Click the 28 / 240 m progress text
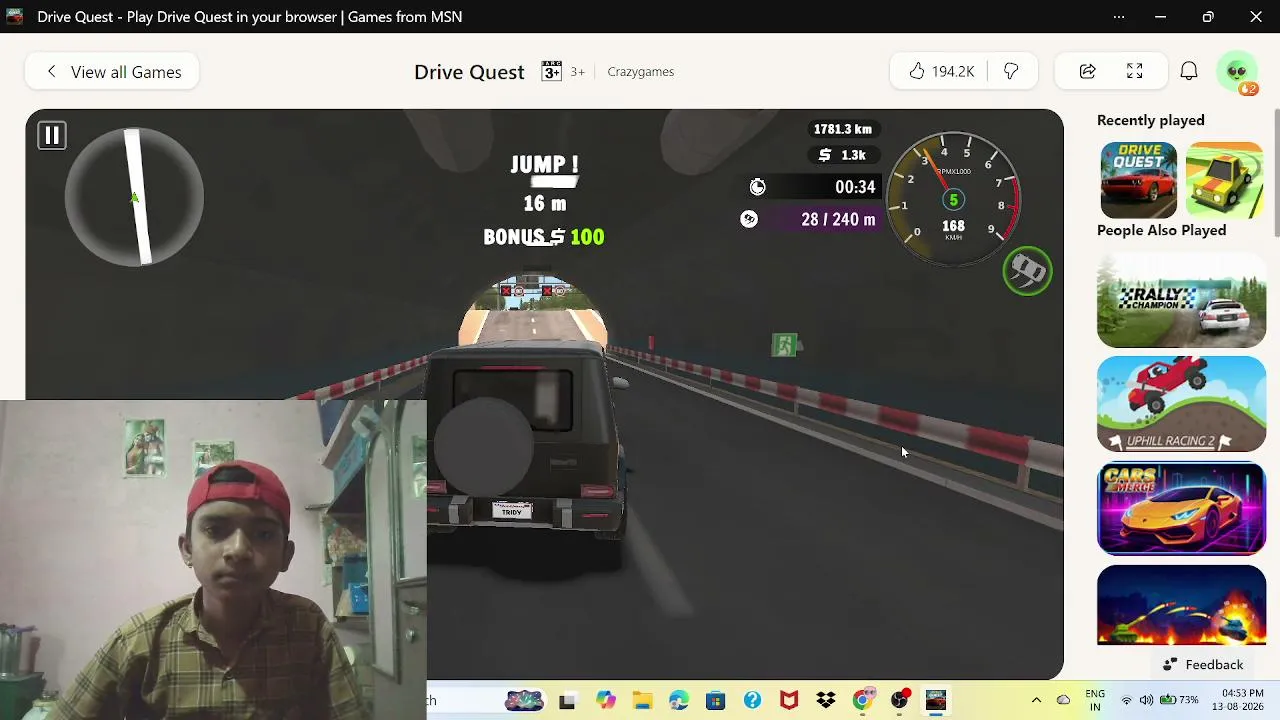 pyautogui.click(x=838, y=219)
